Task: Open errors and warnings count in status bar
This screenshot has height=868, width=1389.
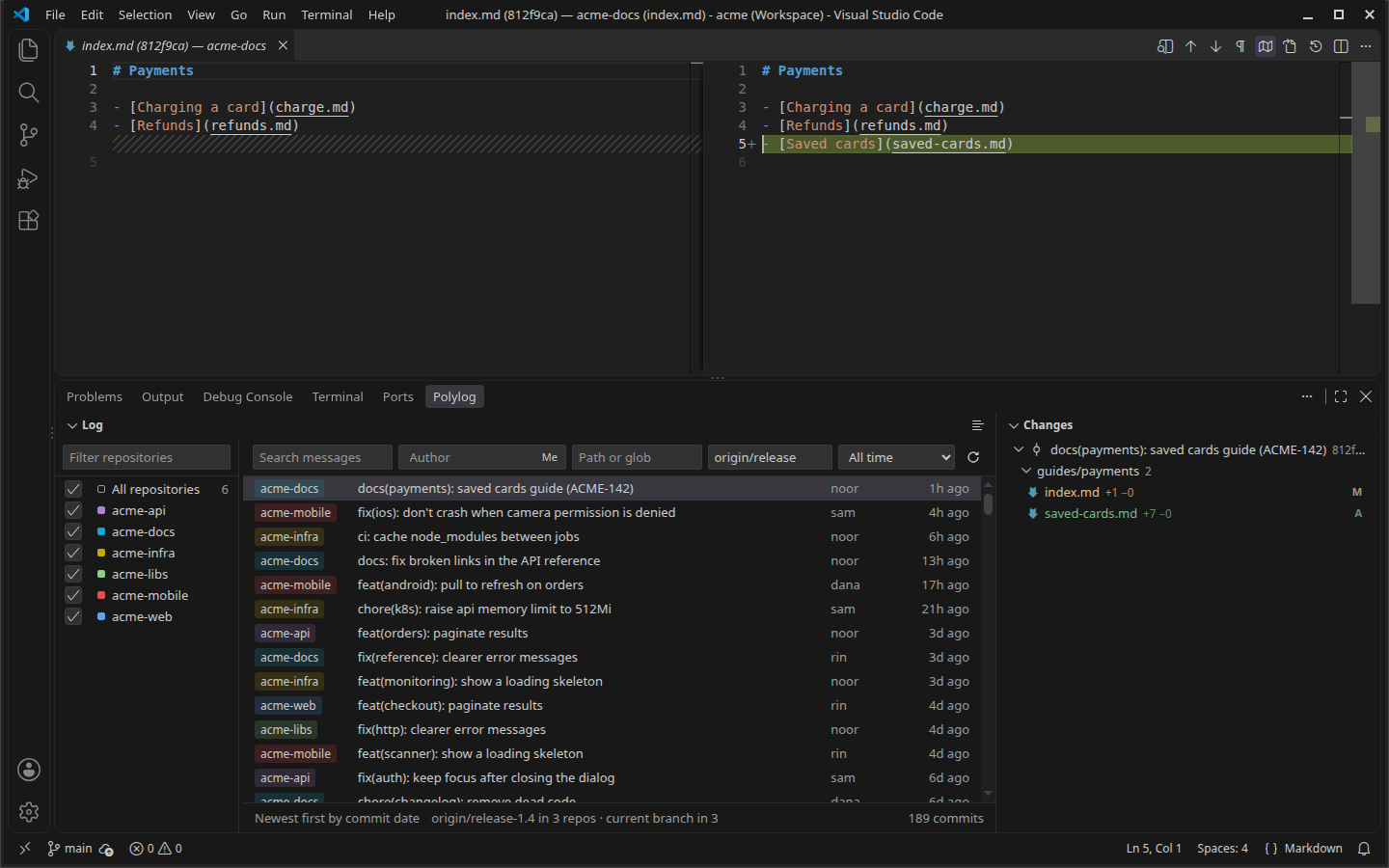Action: 156,849
